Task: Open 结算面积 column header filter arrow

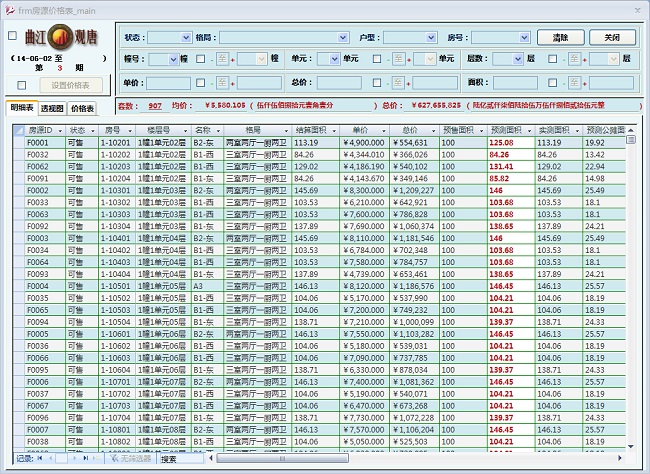Action: click(334, 131)
